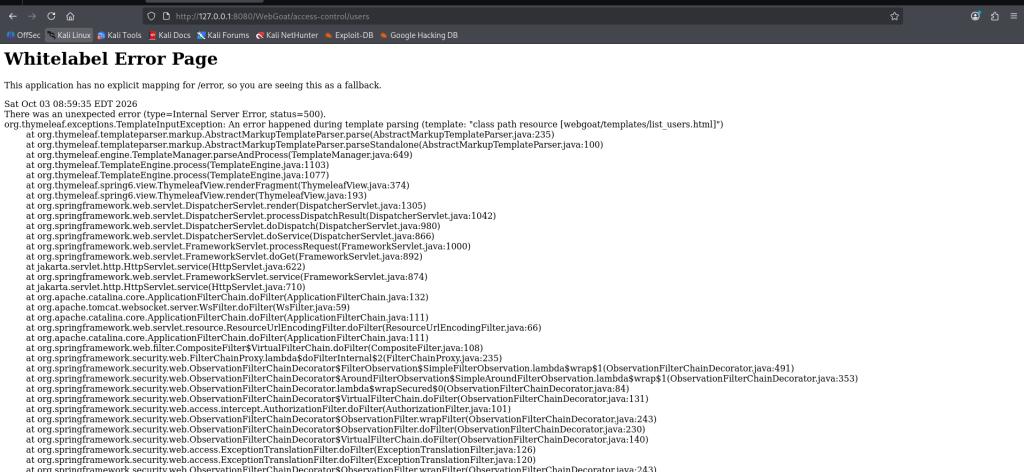1024x472 pixels.
Task: Open the Firefox account icon
Action: click(975, 16)
